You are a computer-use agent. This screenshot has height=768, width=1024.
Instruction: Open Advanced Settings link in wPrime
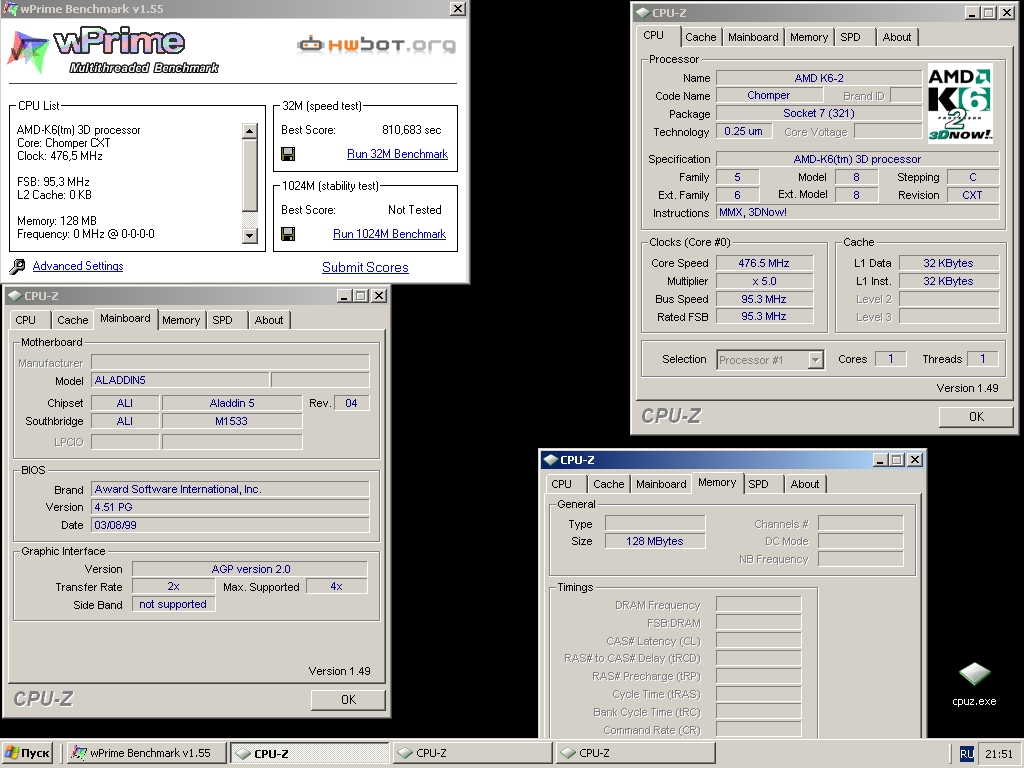[x=78, y=266]
